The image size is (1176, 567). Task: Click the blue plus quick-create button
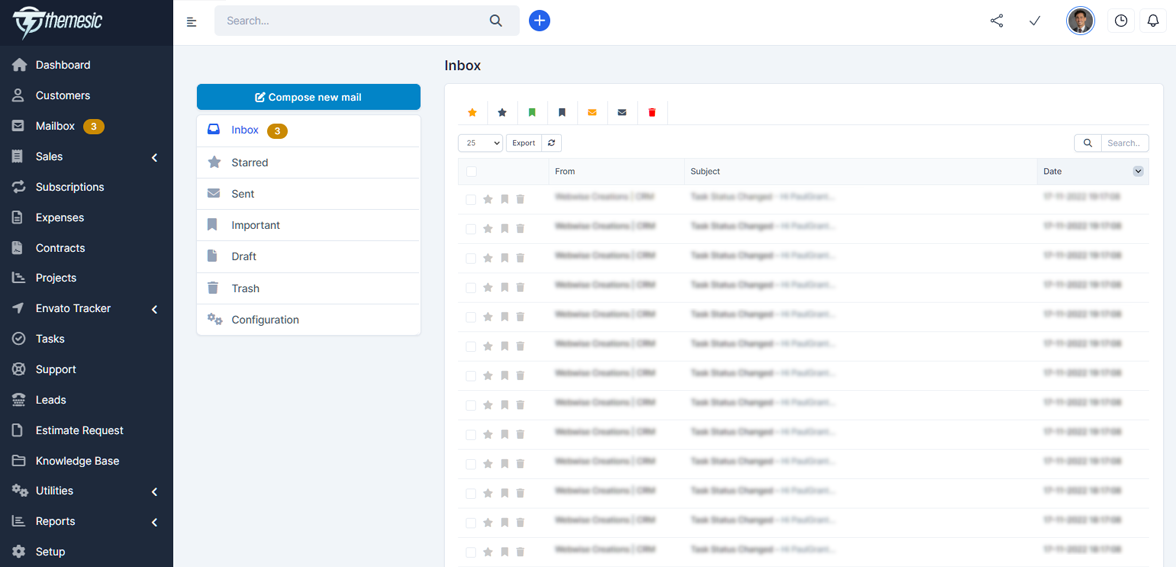tap(539, 21)
